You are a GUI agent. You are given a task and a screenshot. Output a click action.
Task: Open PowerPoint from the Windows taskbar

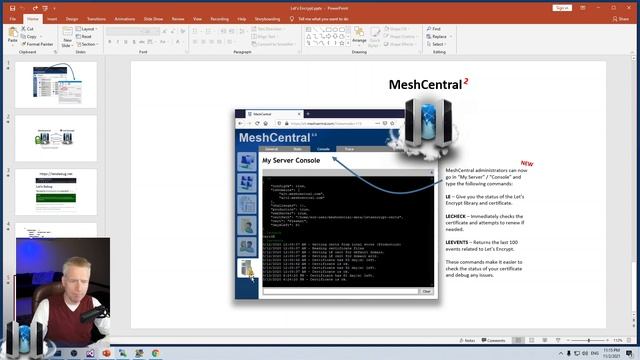pos(107,353)
